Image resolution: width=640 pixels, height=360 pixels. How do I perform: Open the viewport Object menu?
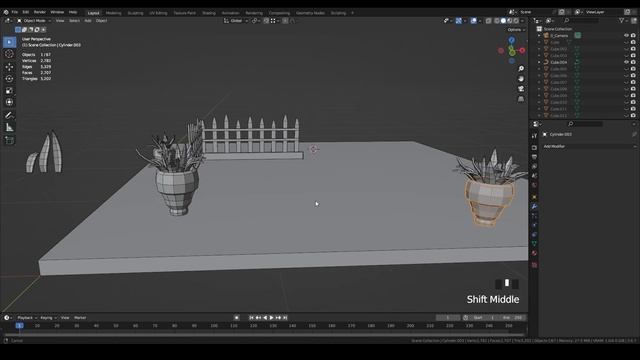pyautogui.click(x=101, y=20)
